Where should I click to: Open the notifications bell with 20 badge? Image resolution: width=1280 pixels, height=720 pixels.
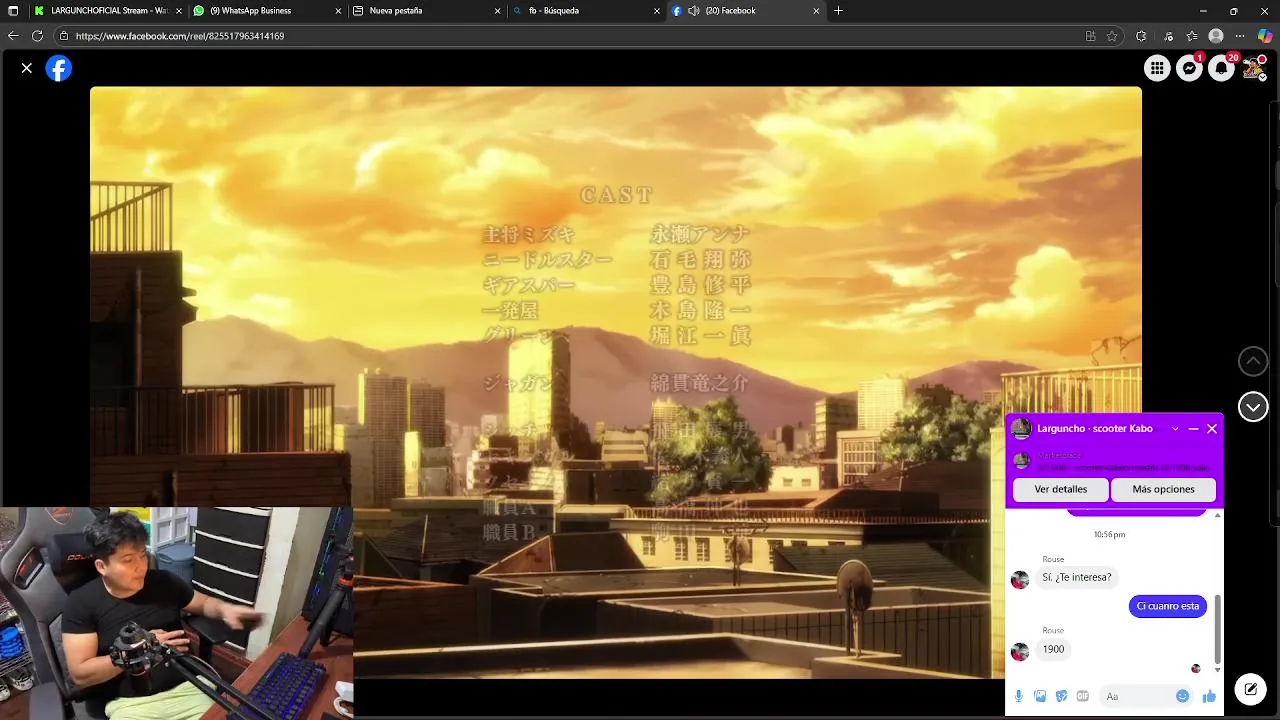pos(1221,68)
